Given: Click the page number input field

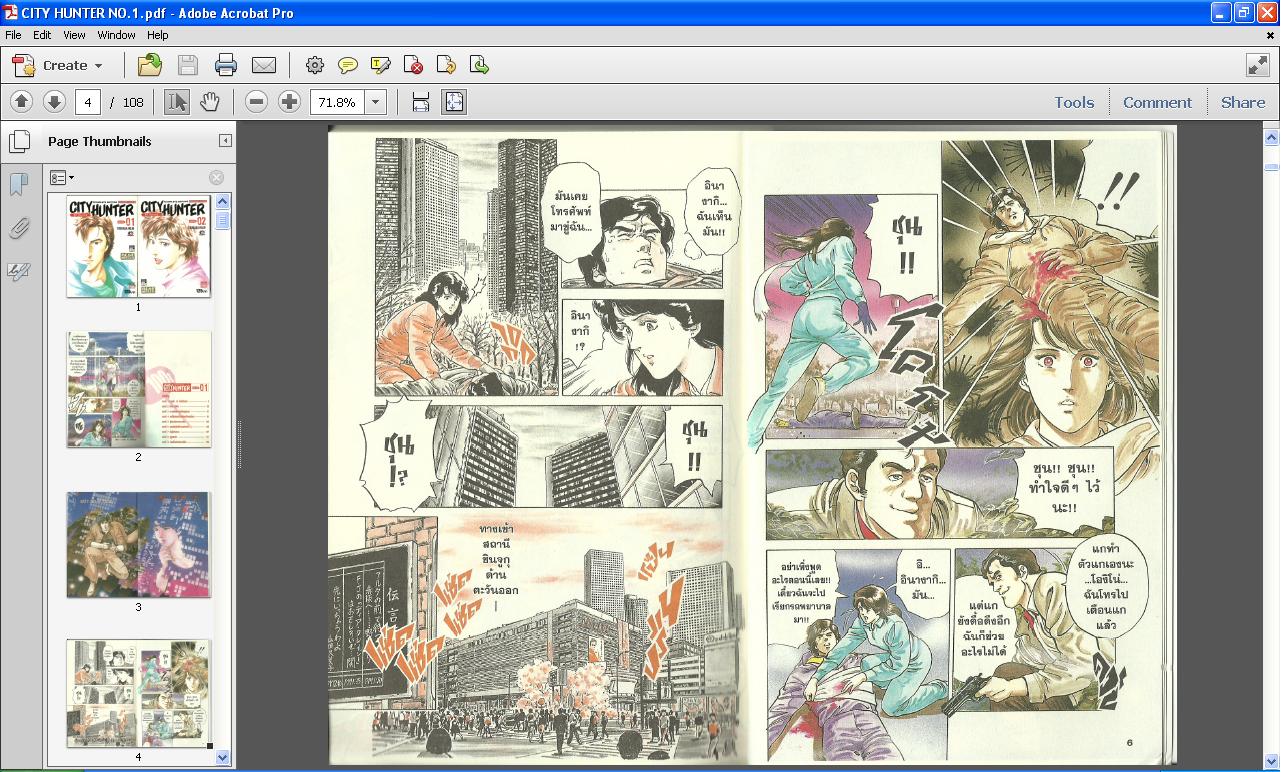Looking at the screenshot, I should tap(87, 102).
